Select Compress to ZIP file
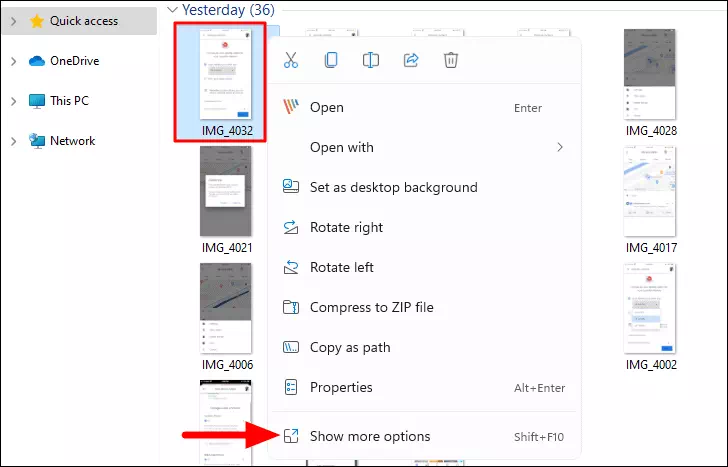Screen dimensions: 728x467 pyautogui.click(x=423, y=307)
